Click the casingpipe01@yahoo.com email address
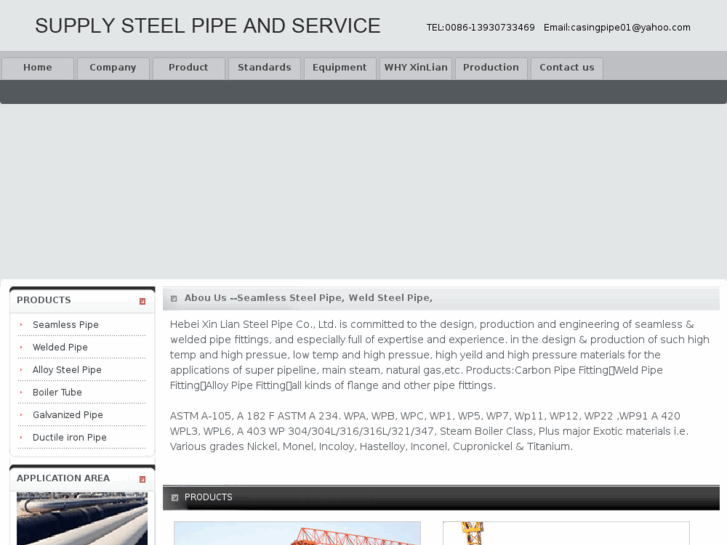727x545 pixels. tap(630, 28)
